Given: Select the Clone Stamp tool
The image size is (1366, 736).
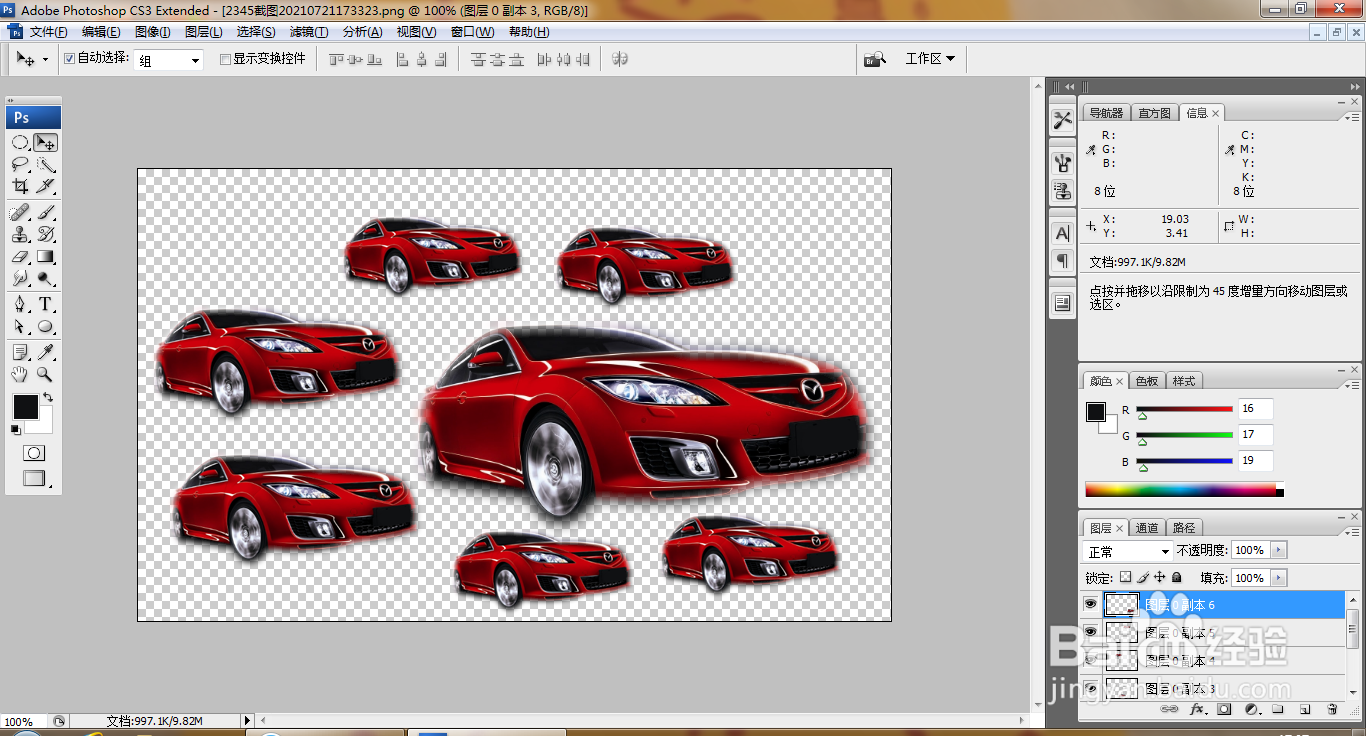Looking at the screenshot, I should [20, 235].
